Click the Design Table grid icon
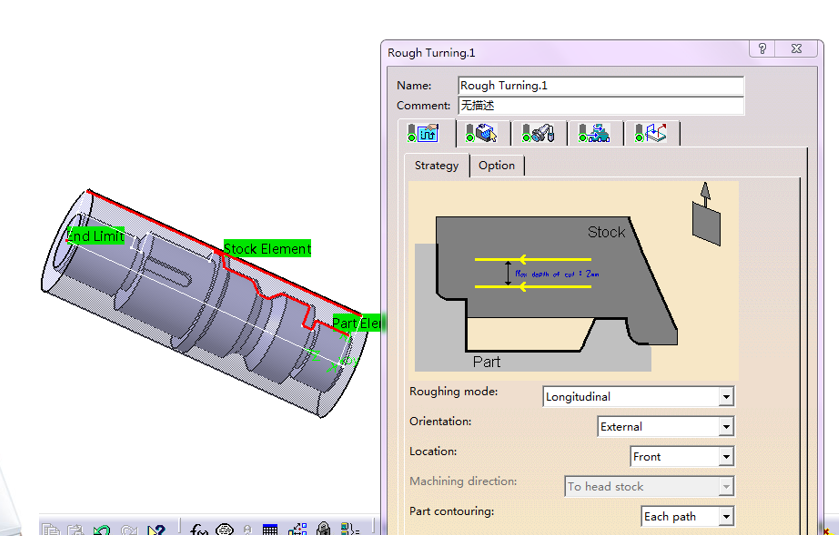Image resolution: width=839 pixels, height=536 pixels. click(x=271, y=529)
